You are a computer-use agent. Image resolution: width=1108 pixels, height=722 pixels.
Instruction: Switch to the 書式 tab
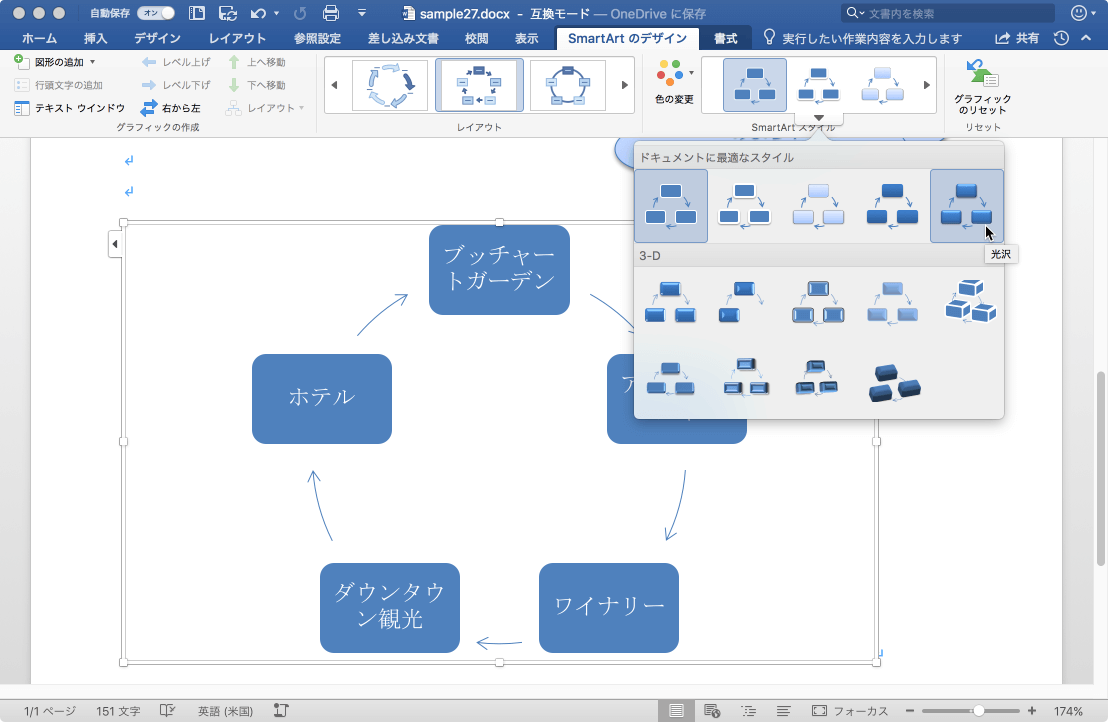click(725, 38)
